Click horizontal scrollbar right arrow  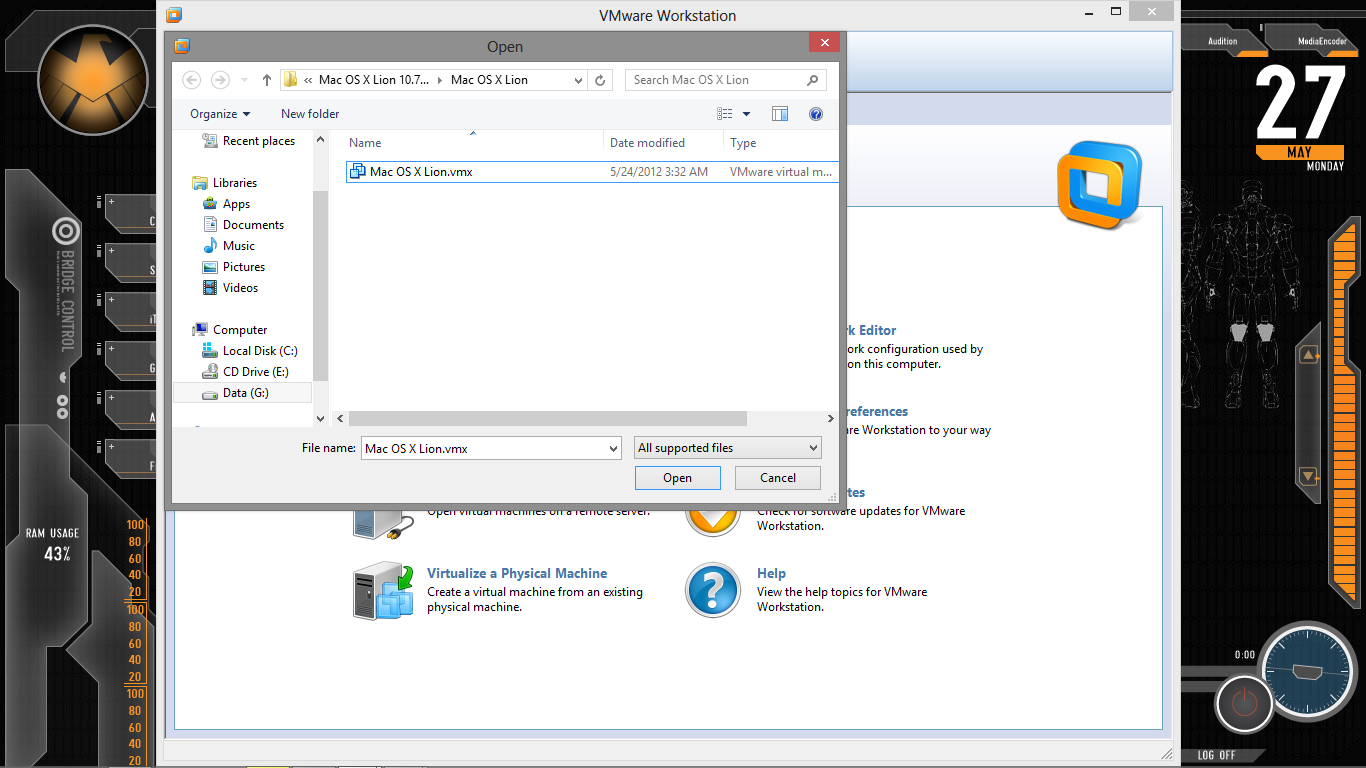[830, 419]
